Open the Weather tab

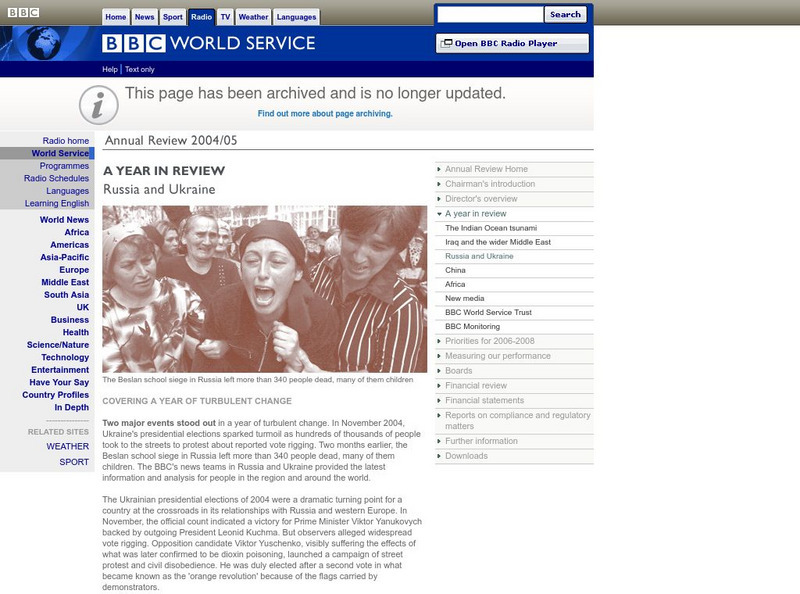(x=253, y=17)
